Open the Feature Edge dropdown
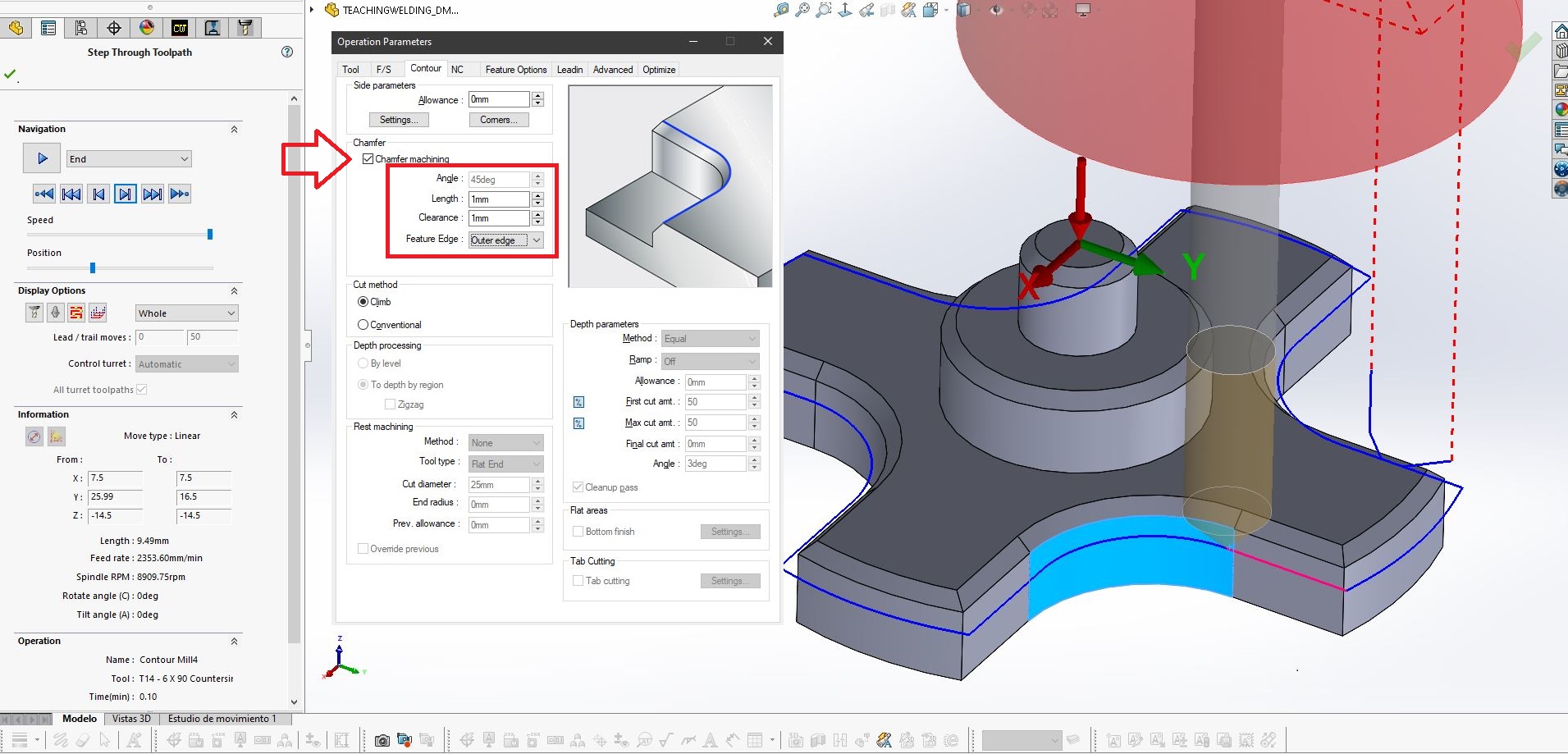This screenshot has height=754, width=1568. (505, 240)
